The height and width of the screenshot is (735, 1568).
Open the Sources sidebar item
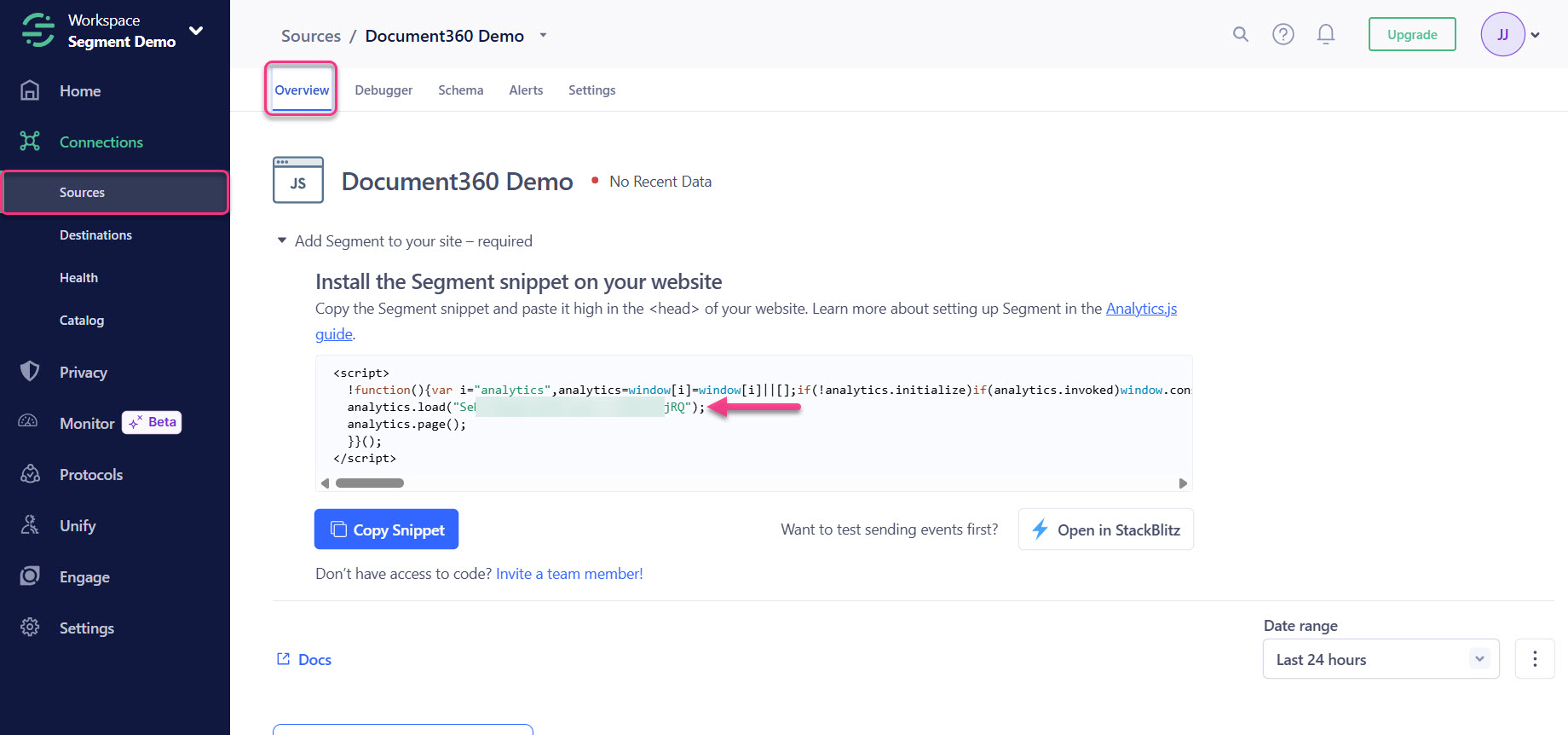pos(116,193)
